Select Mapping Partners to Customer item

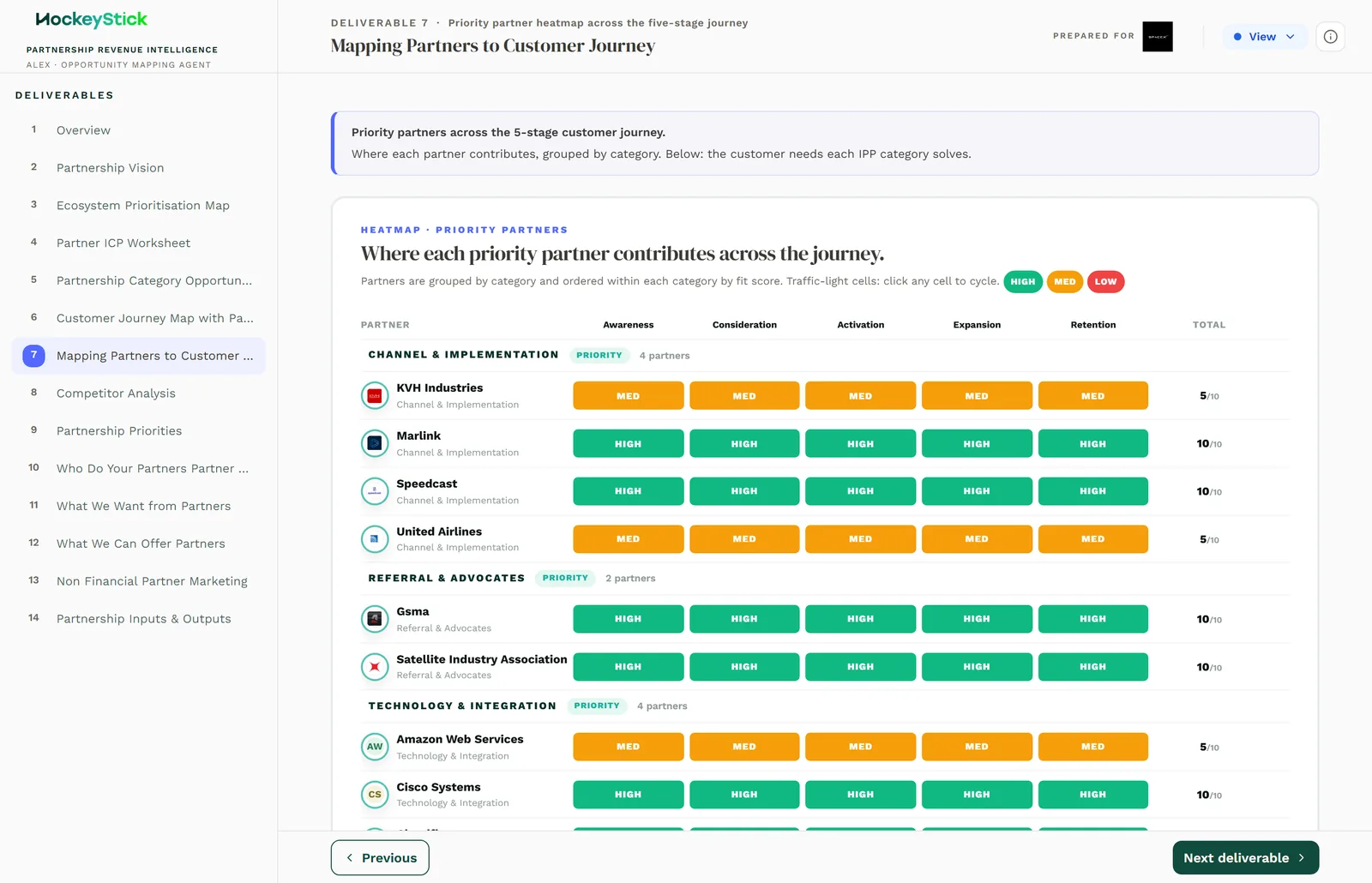138,356
